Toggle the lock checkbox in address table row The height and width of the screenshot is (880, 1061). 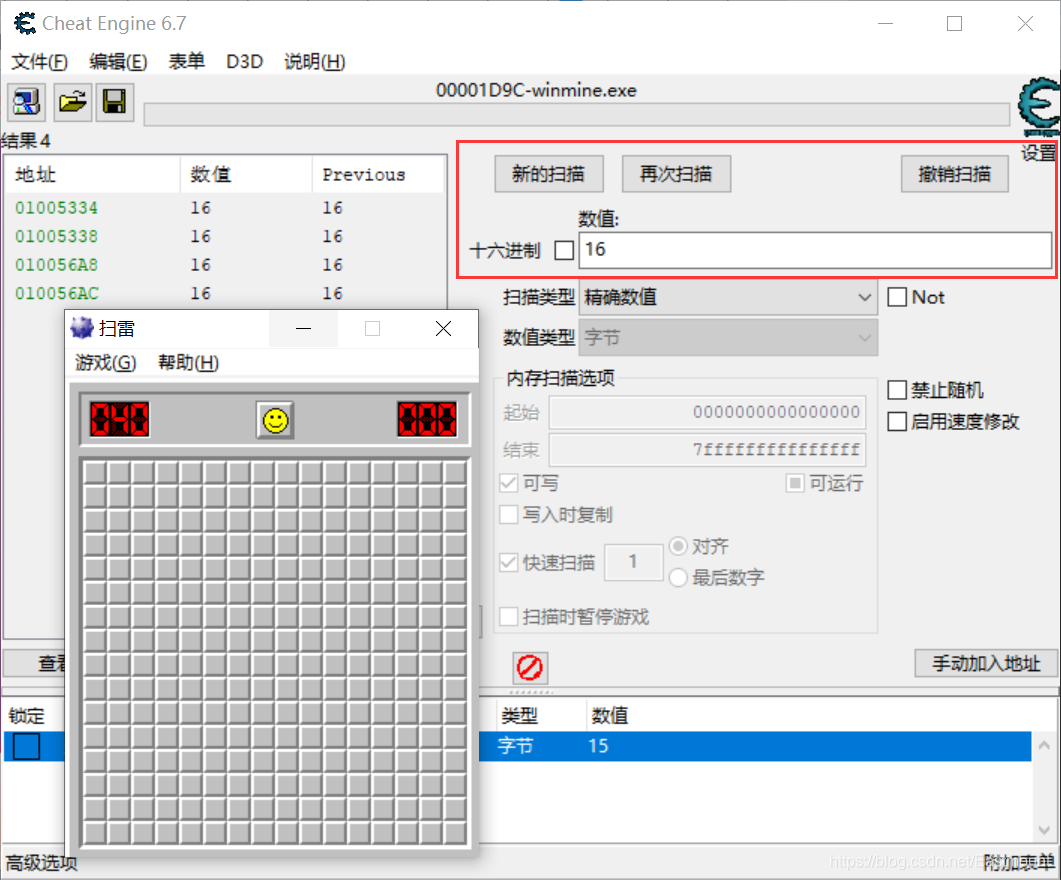pos(26,746)
